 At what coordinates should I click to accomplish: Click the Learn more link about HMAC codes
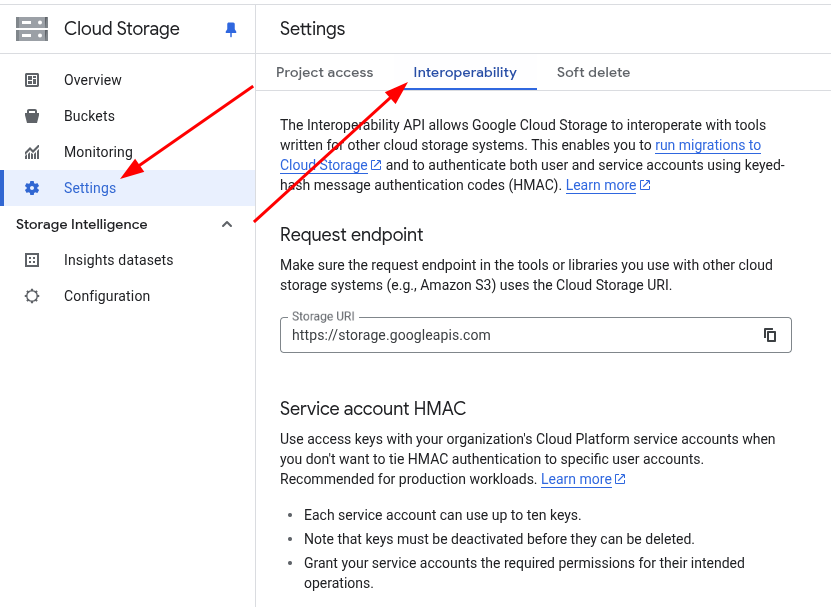point(600,185)
